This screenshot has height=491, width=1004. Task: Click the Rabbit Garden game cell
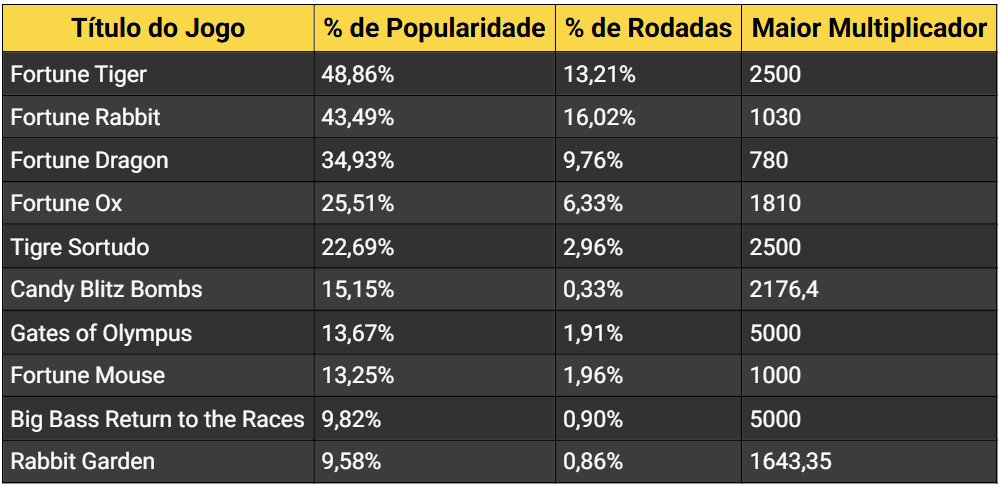82,462
